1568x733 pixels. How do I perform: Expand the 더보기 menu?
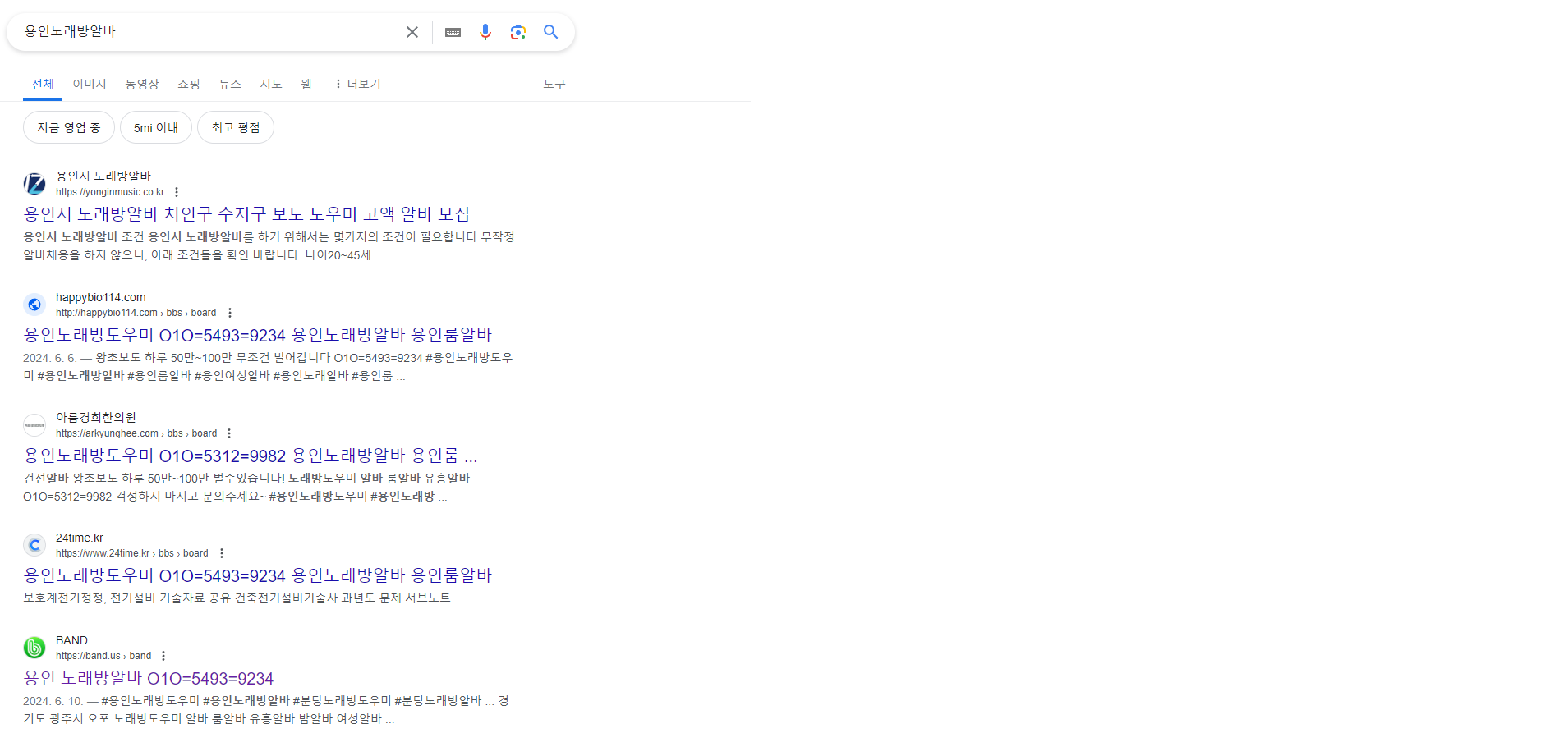coord(357,84)
